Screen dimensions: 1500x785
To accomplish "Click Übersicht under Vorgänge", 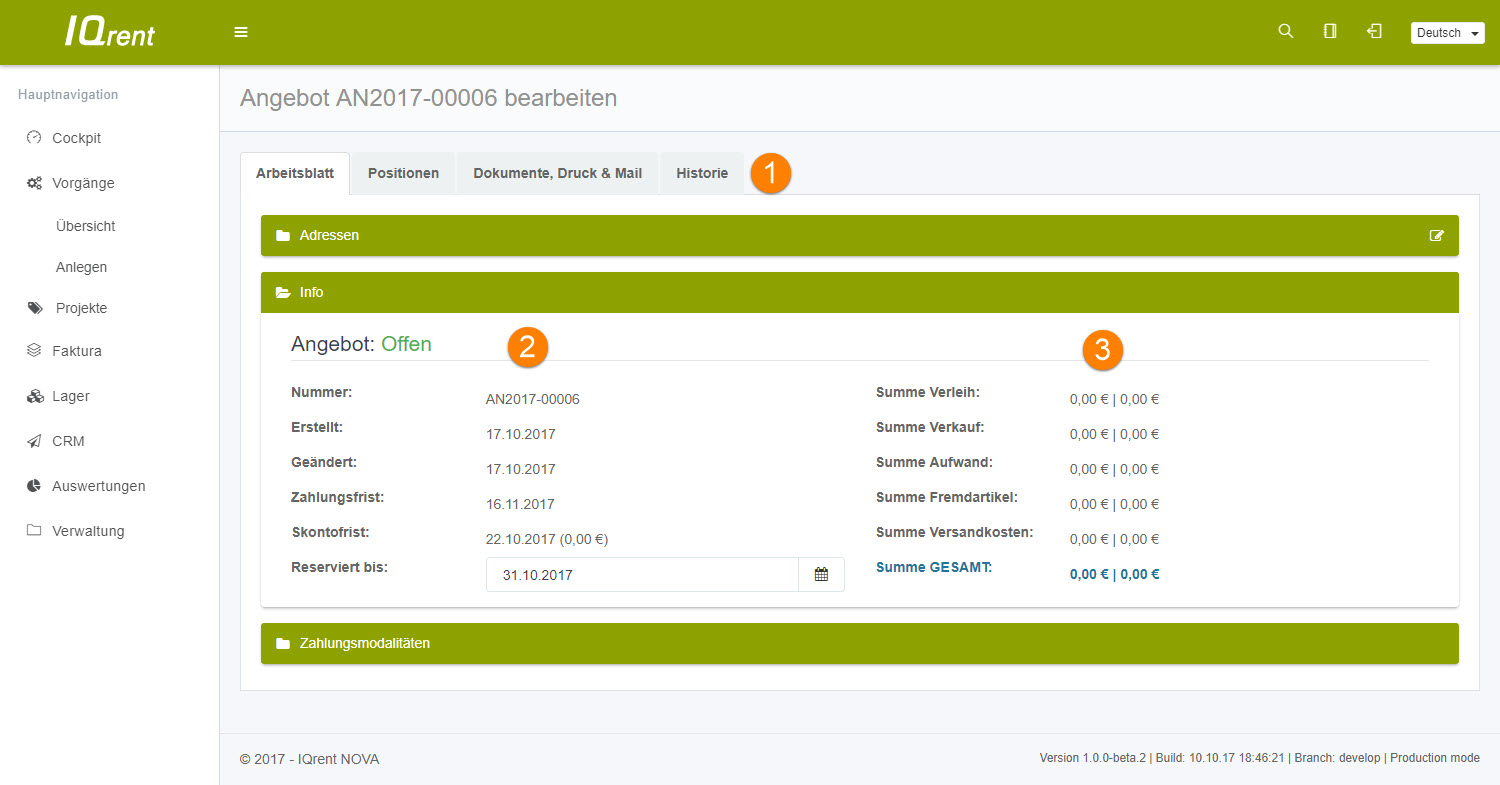I will [x=85, y=226].
